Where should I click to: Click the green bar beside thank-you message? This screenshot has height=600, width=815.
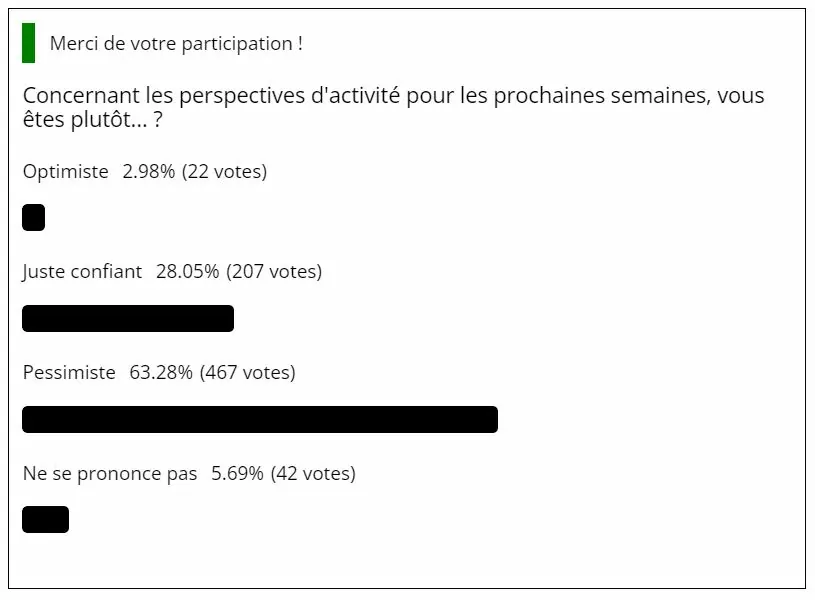[x=29, y=43]
